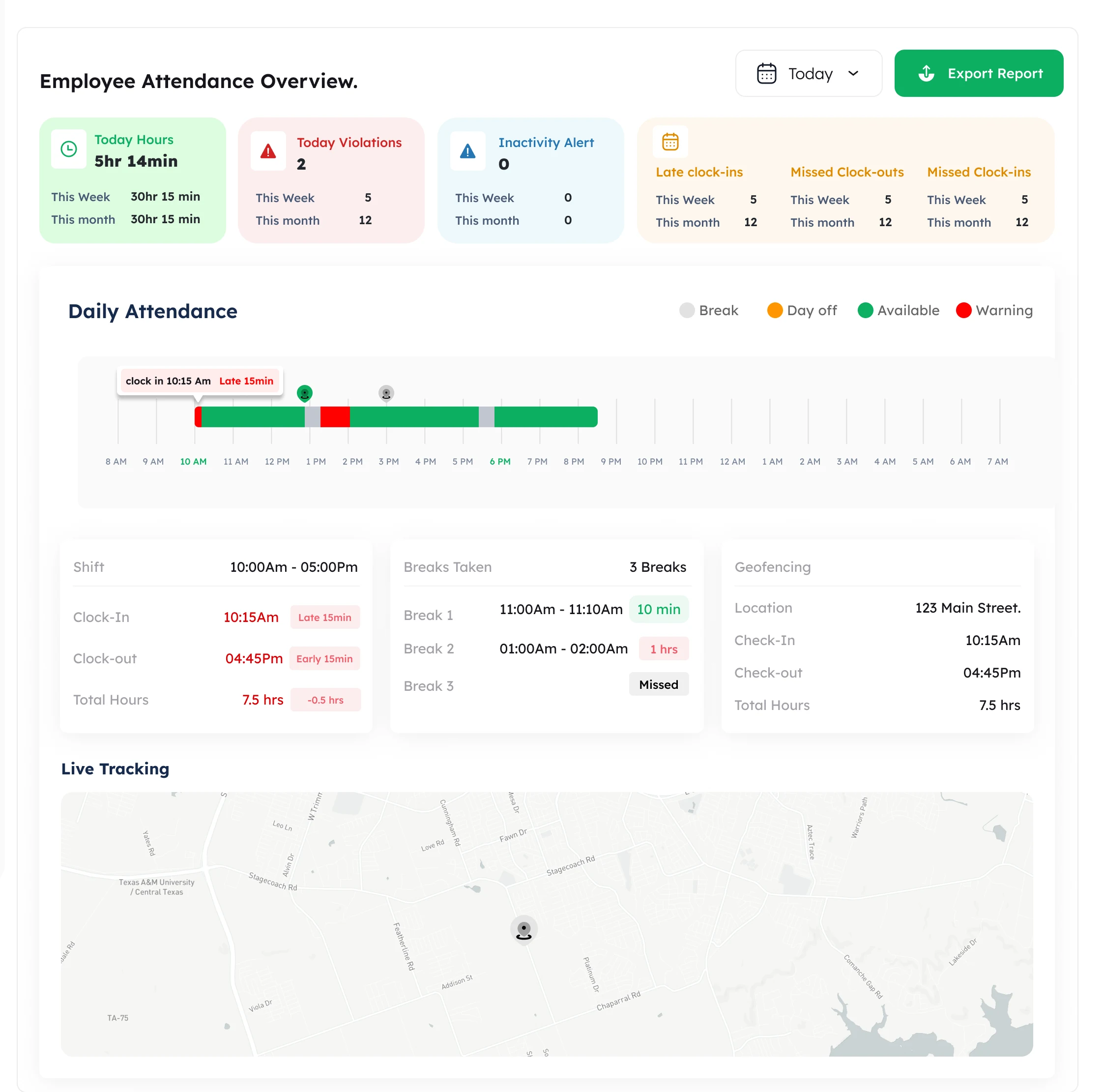
Task: Click the 3 Breaks count
Action: pos(658,567)
